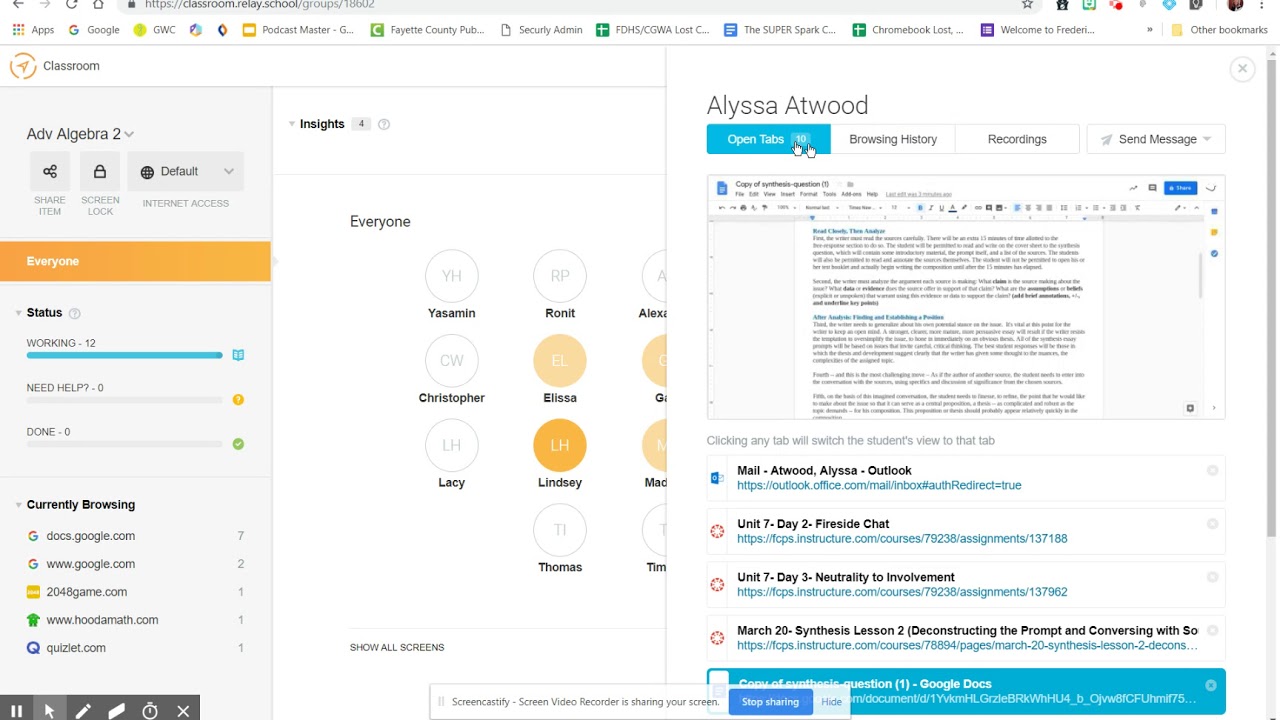
Task: Close the Synthesis Lesson 2 student tab
Action: tap(1212, 630)
